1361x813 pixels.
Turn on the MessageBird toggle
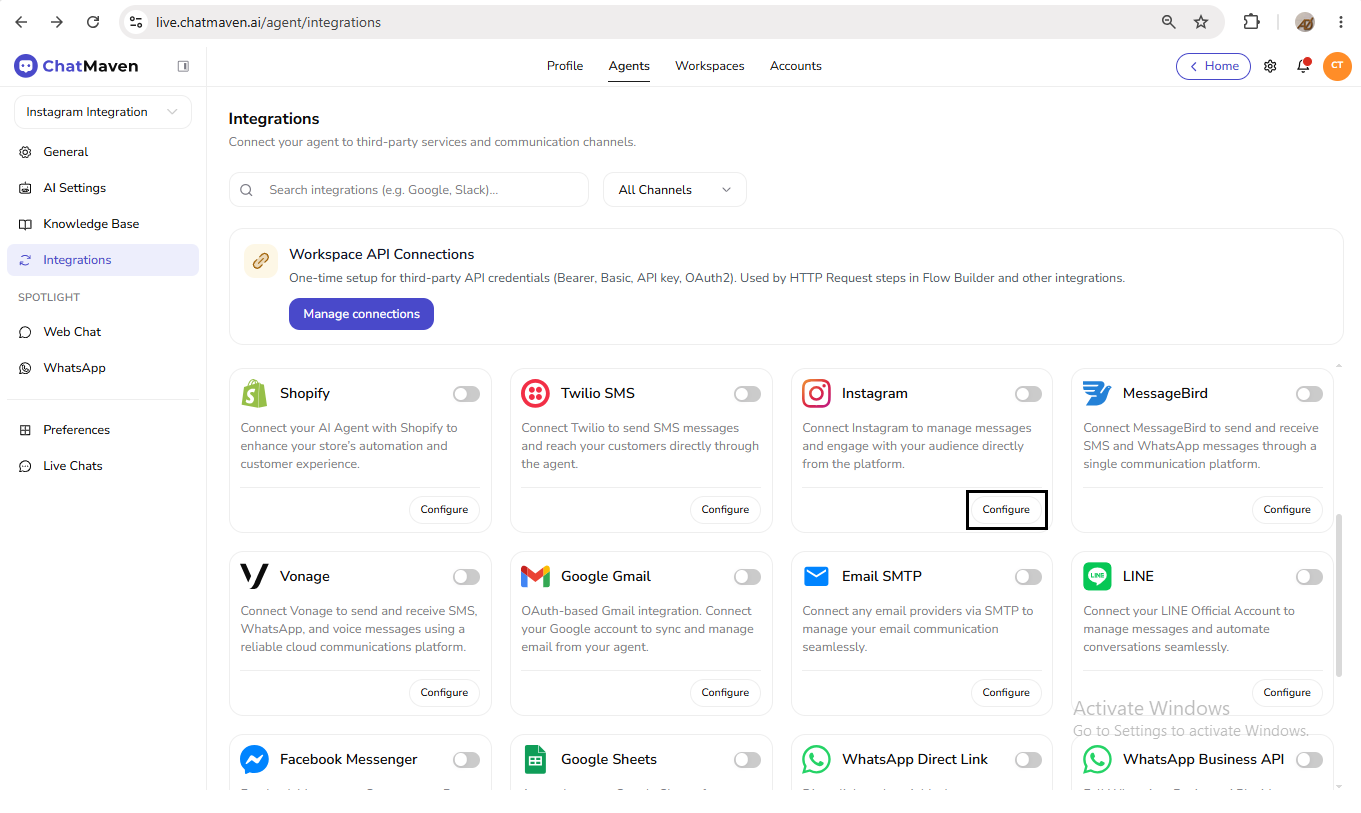click(x=1309, y=394)
